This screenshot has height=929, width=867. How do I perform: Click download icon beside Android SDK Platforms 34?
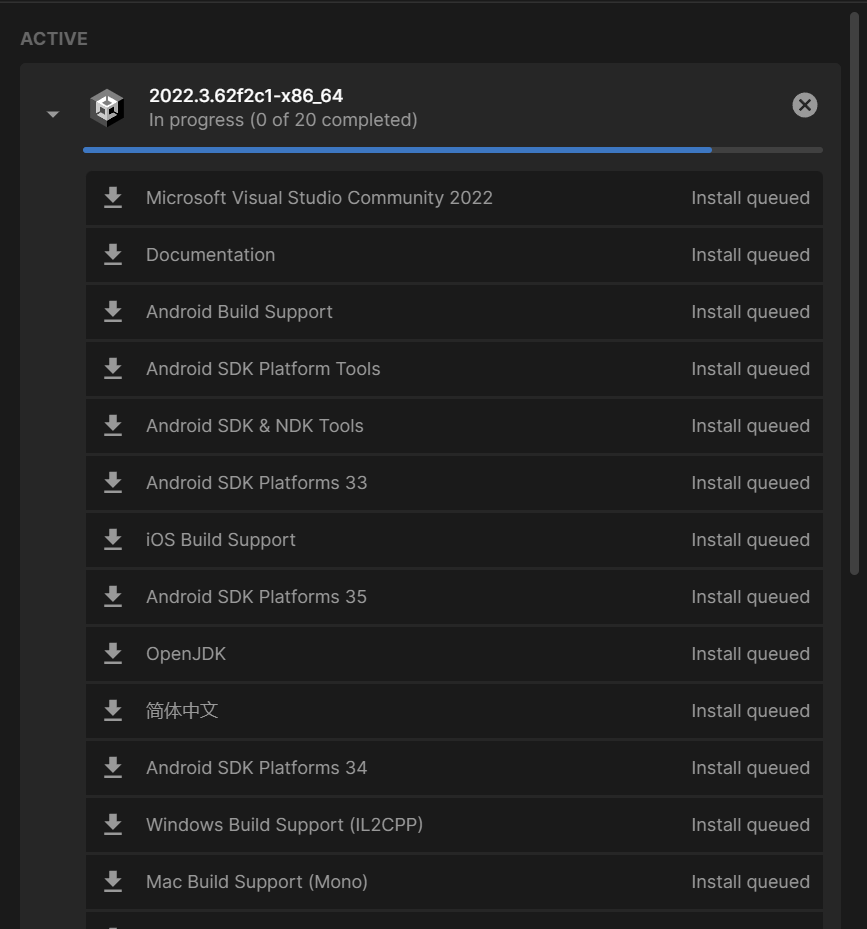point(113,768)
